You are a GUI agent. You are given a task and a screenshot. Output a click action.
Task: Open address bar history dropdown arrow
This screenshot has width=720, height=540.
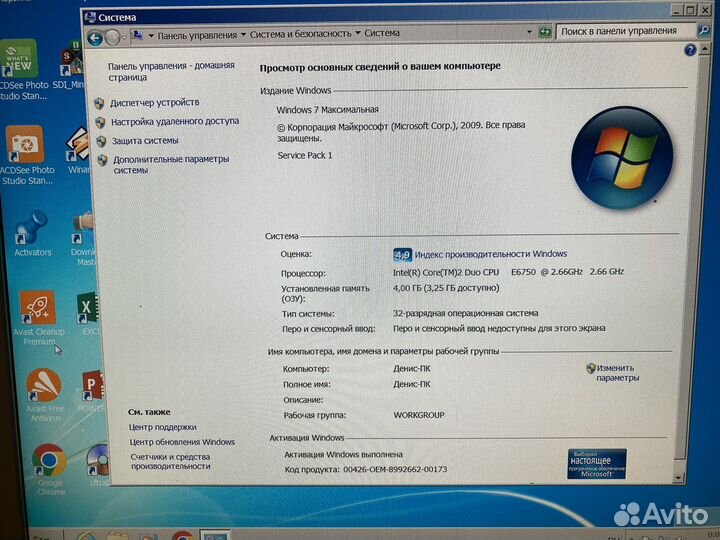coord(529,32)
